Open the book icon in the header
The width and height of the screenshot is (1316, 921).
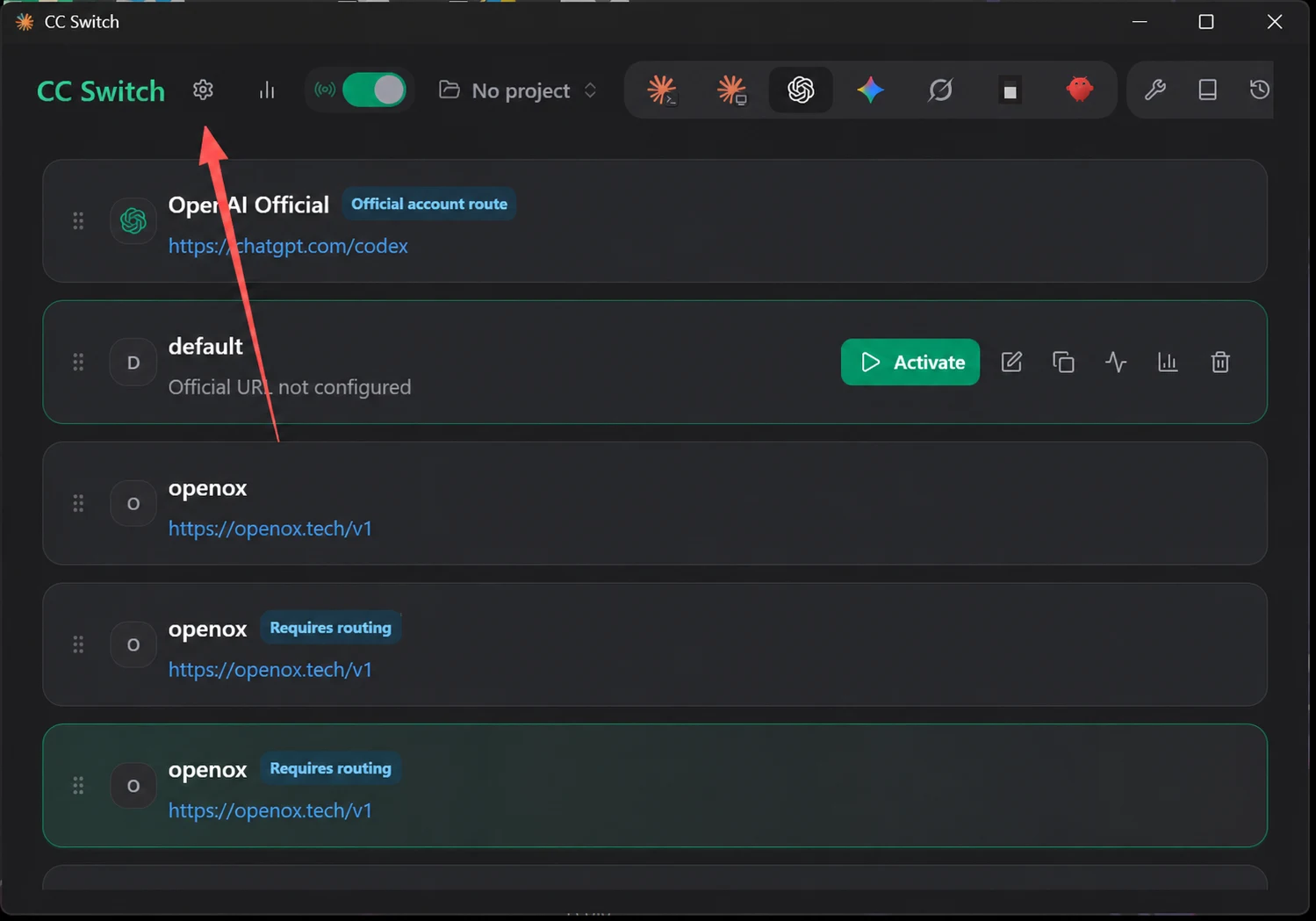[1208, 90]
